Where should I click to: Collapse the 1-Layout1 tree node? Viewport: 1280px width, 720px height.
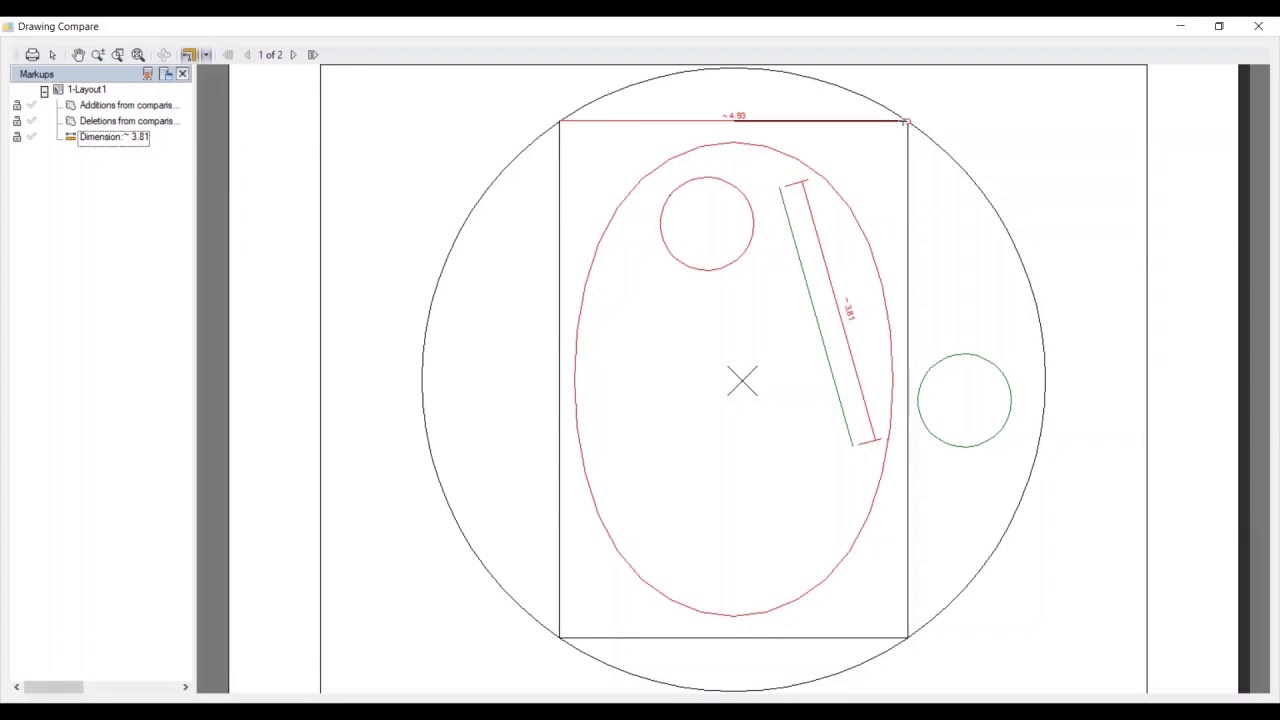click(44, 90)
